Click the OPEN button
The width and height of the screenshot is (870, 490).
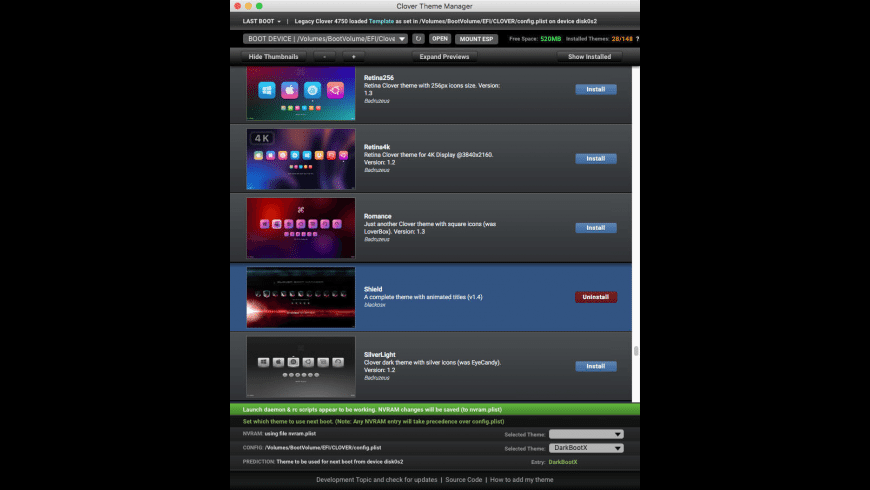pos(439,39)
